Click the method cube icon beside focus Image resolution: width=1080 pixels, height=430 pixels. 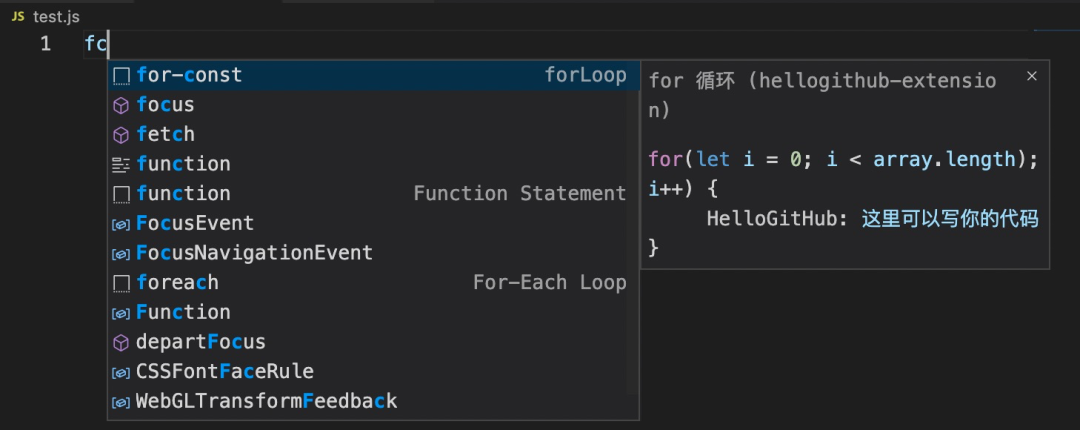(121, 105)
